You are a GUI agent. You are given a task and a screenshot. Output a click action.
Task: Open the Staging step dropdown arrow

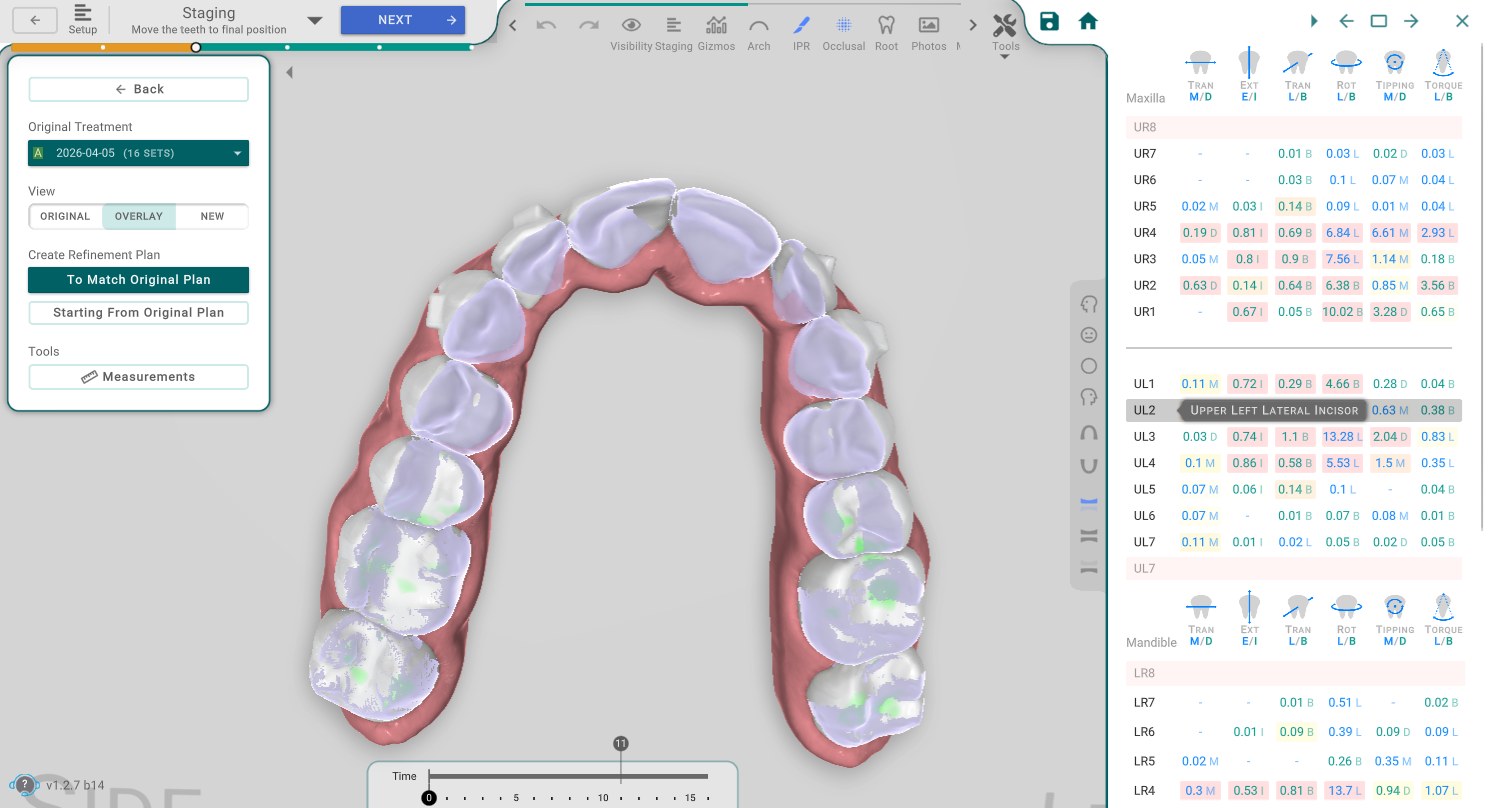tap(315, 21)
